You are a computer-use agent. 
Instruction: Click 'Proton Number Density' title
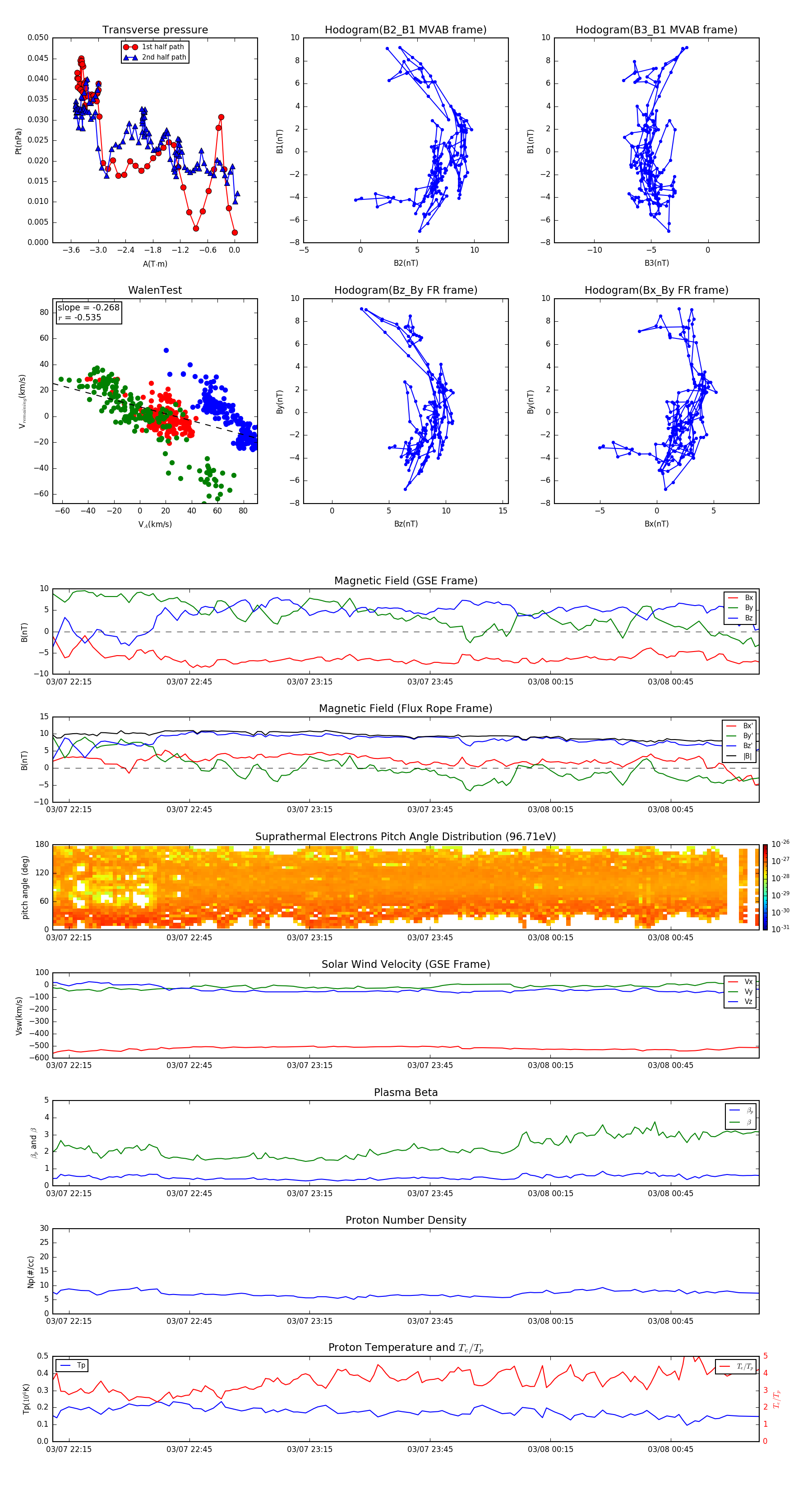coord(406,1220)
